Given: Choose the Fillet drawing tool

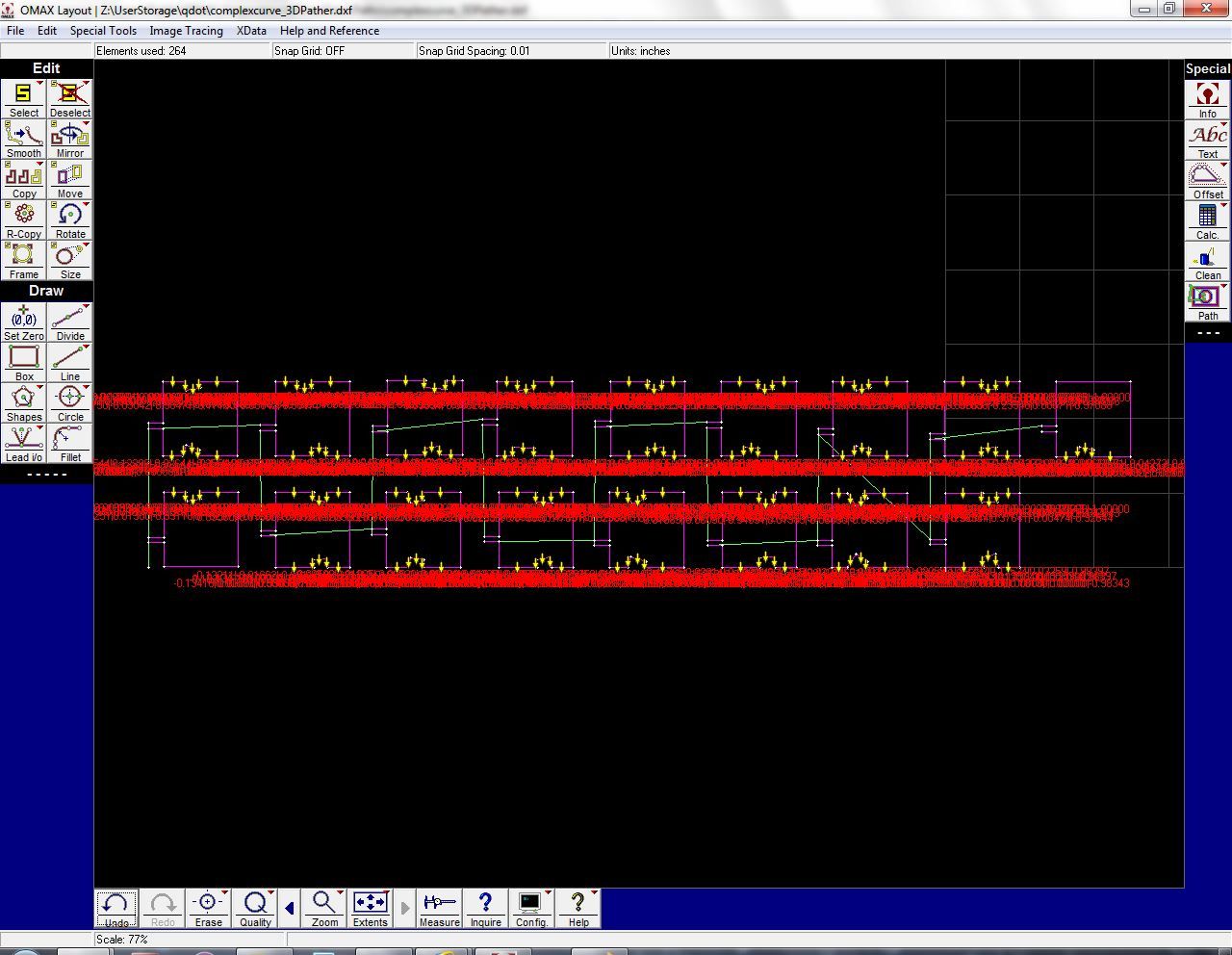Looking at the screenshot, I should [69, 445].
